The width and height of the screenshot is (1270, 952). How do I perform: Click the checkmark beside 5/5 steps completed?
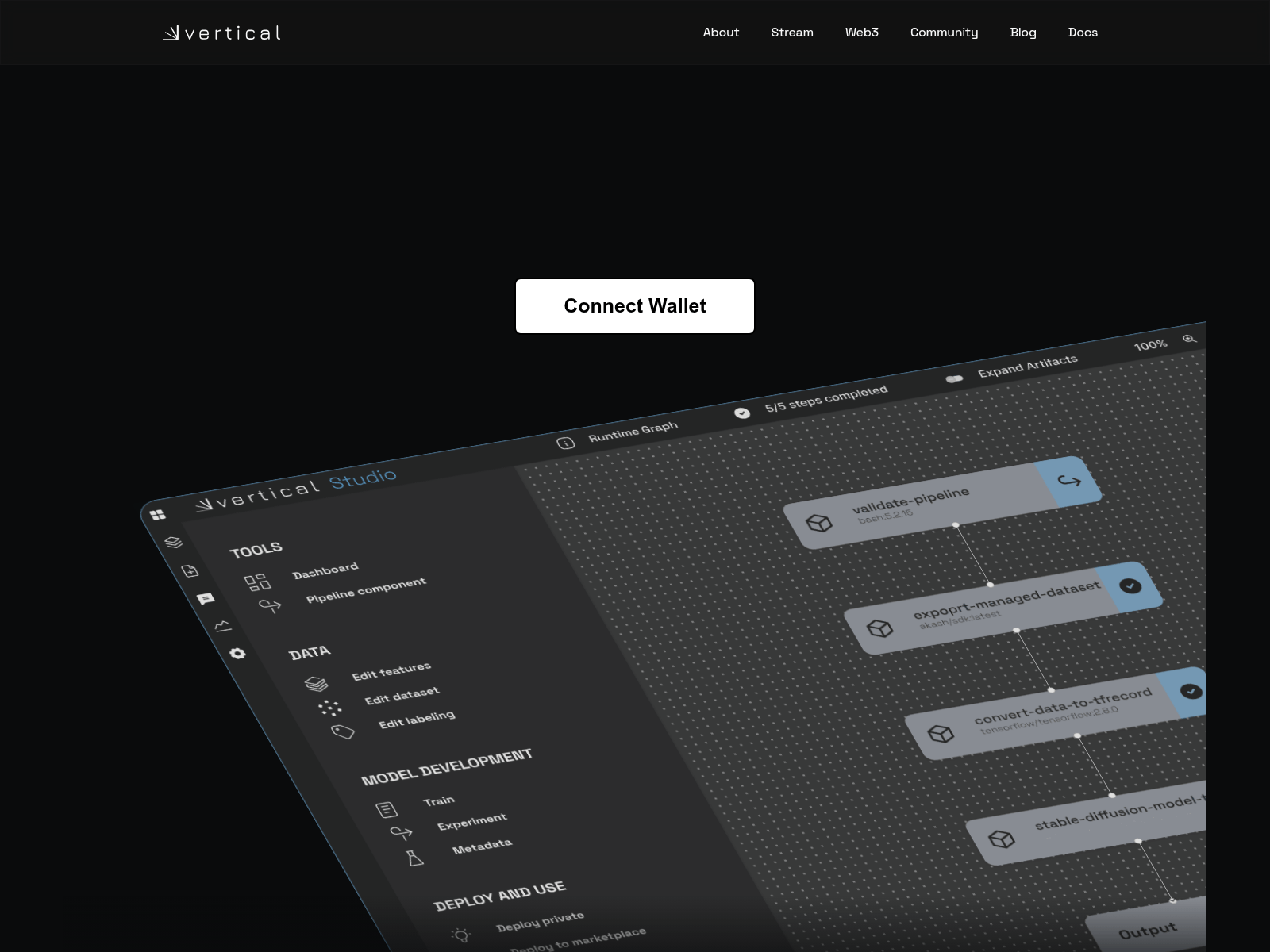click(x=741, y=413)
